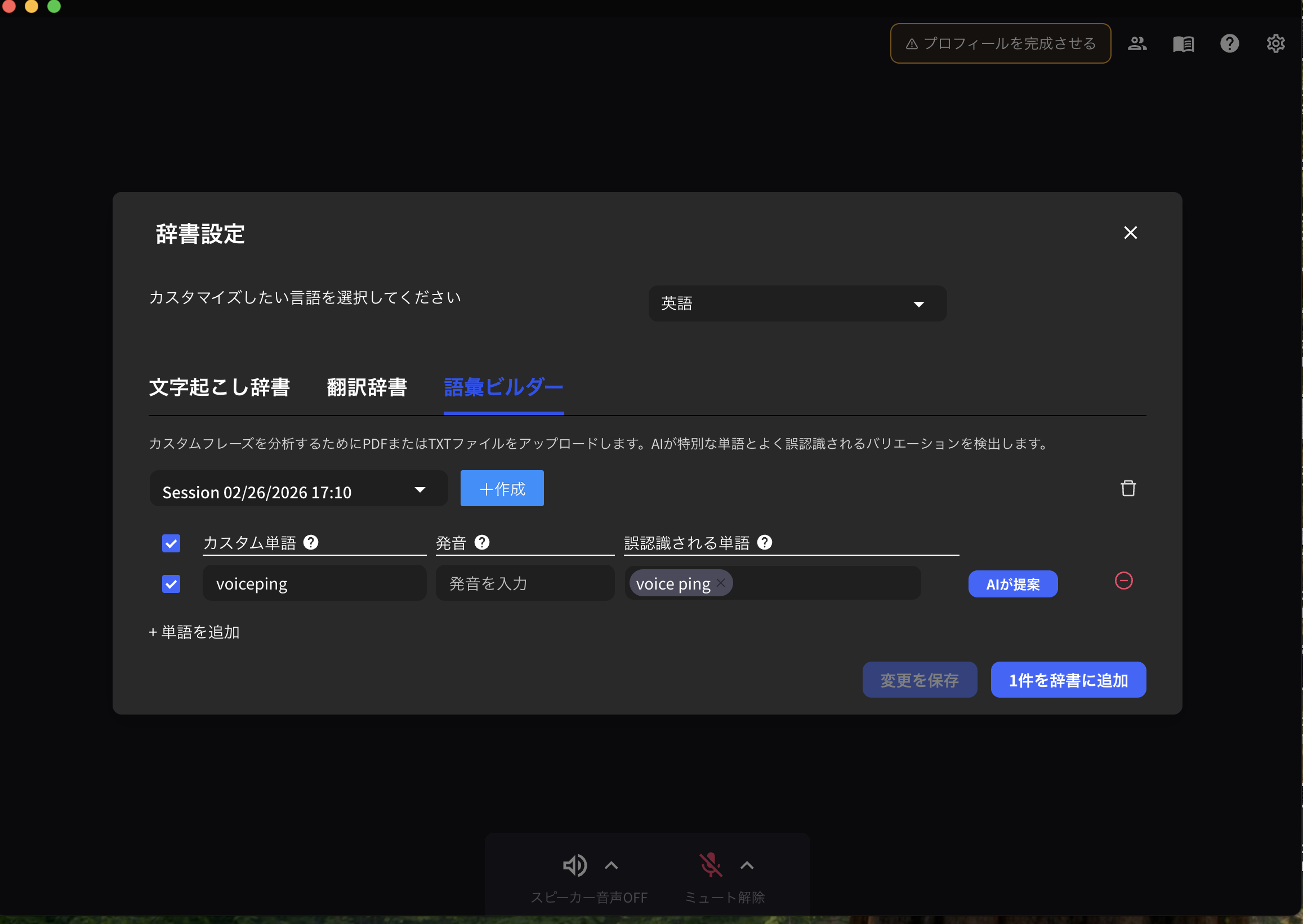
Task: Open settings with the gear icon
Action: [1275, 43]
